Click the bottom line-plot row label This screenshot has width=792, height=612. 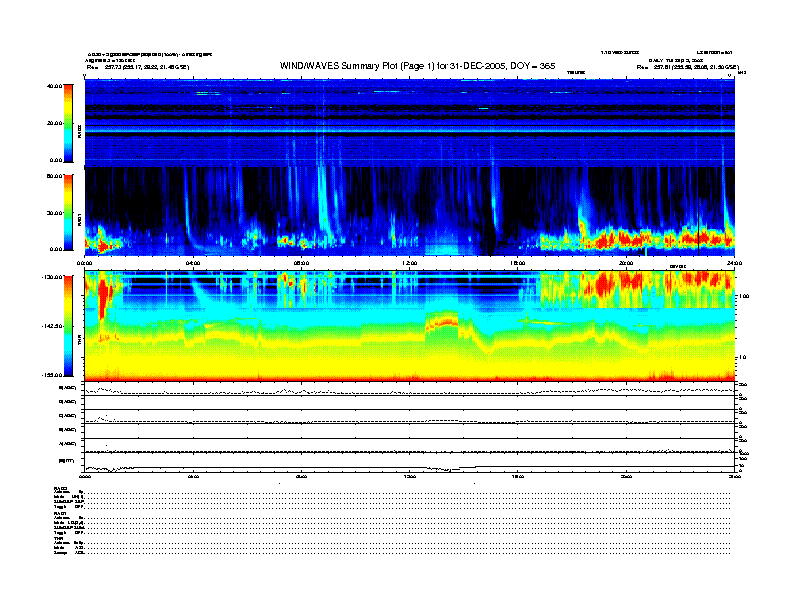tap(67, 461)
